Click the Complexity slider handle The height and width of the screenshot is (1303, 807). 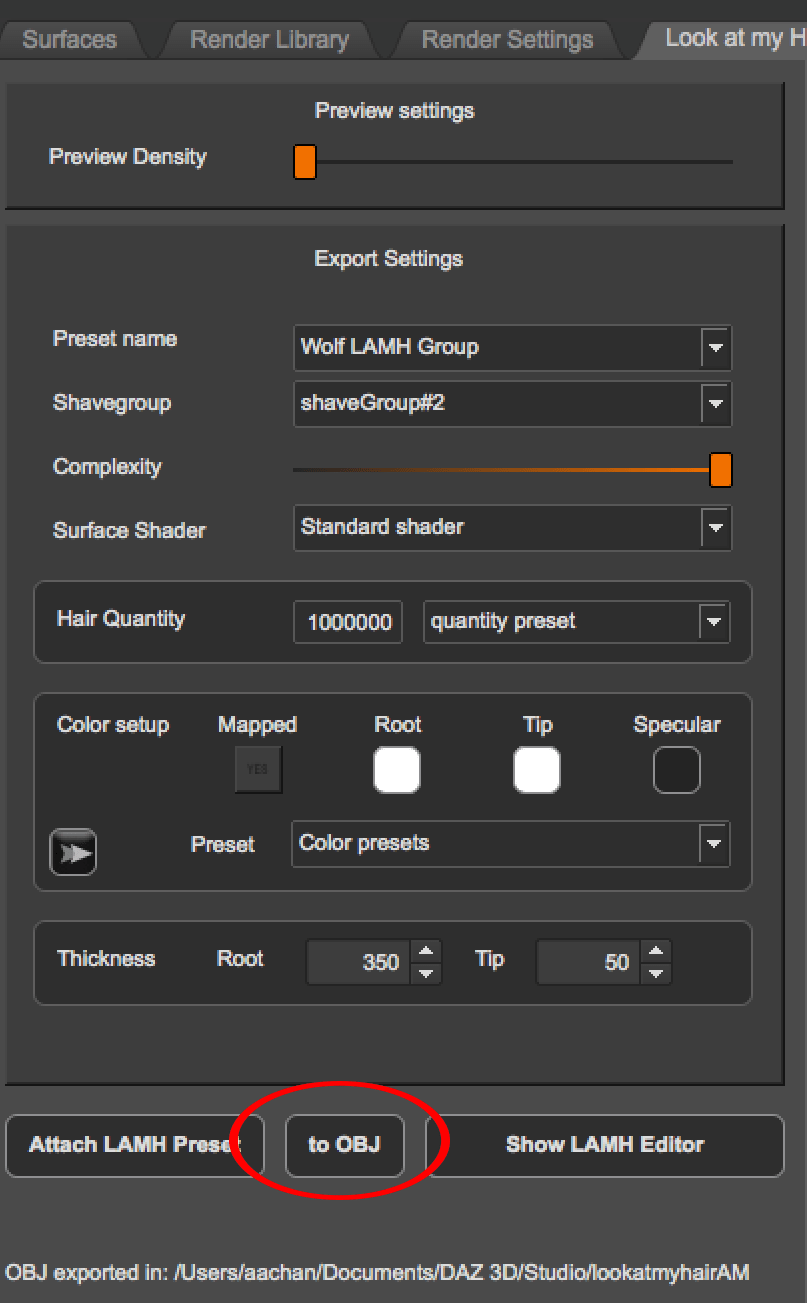(x=720, y=469)
